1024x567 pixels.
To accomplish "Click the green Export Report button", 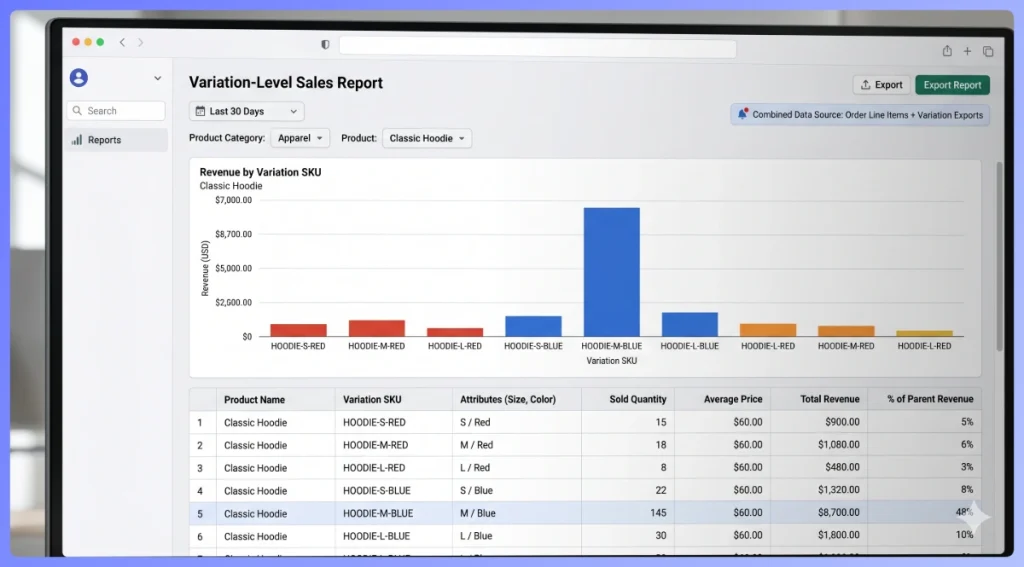I will point(952,85).
